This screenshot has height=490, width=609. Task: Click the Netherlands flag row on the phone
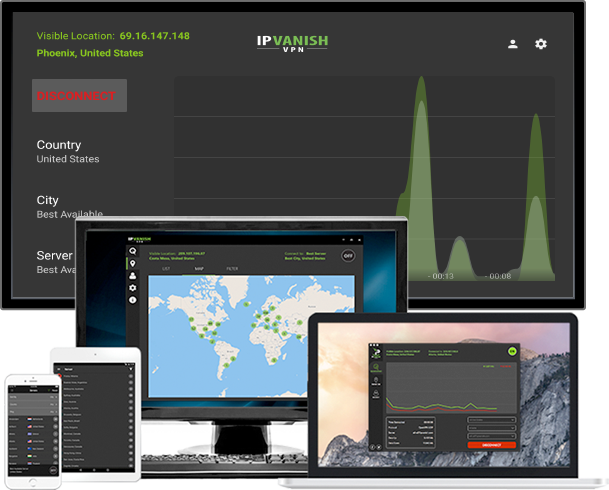[33, 419]
